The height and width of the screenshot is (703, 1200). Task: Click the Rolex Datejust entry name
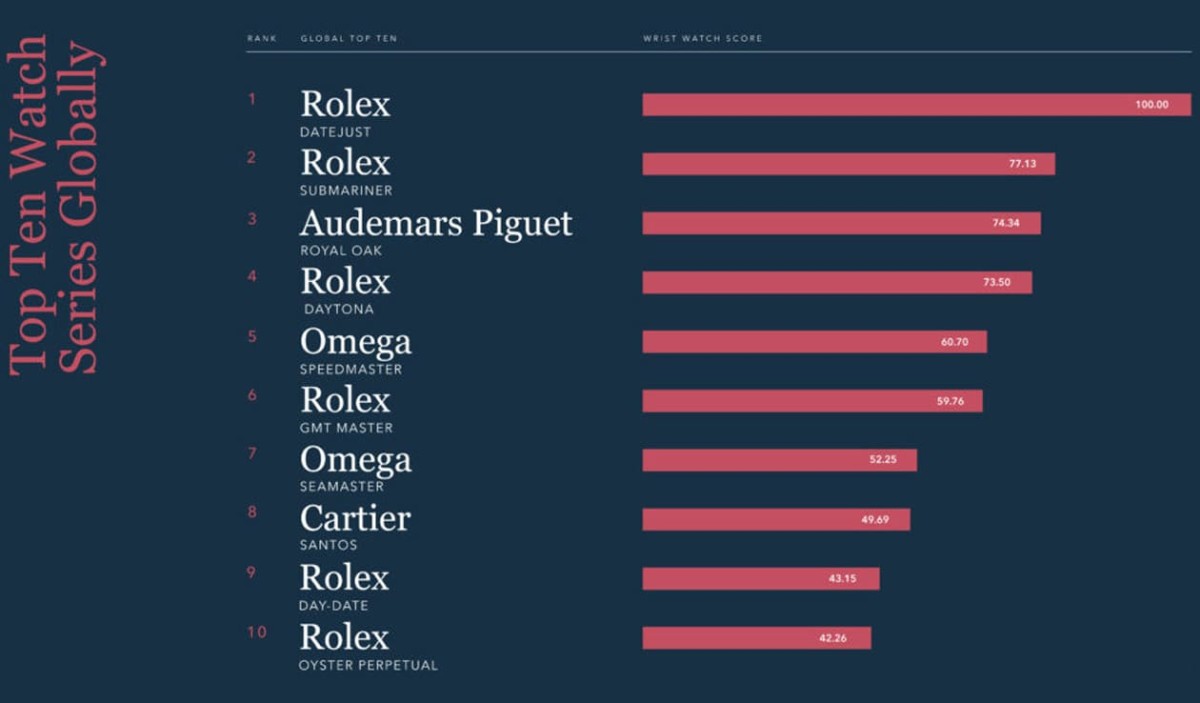(345, 105)
